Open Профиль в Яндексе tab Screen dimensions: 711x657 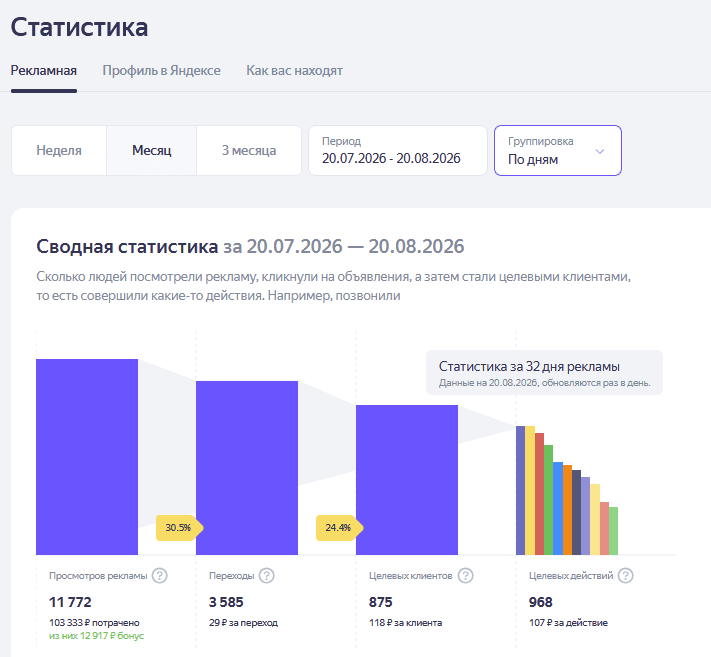pyautogui.click(x=161, y=71)
